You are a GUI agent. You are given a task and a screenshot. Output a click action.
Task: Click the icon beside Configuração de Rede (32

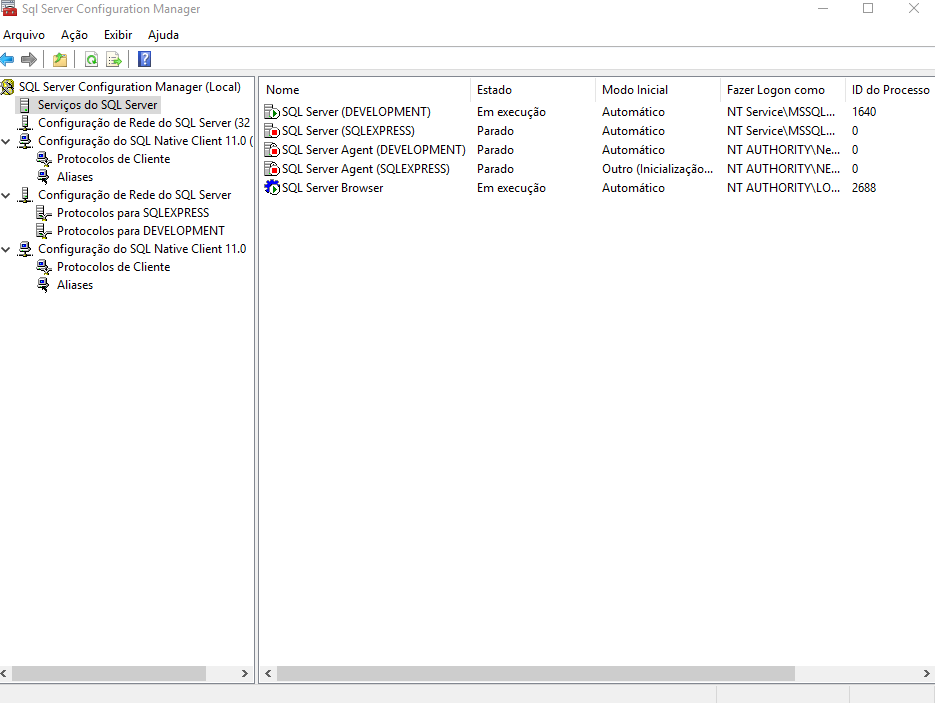click(25, 123)
